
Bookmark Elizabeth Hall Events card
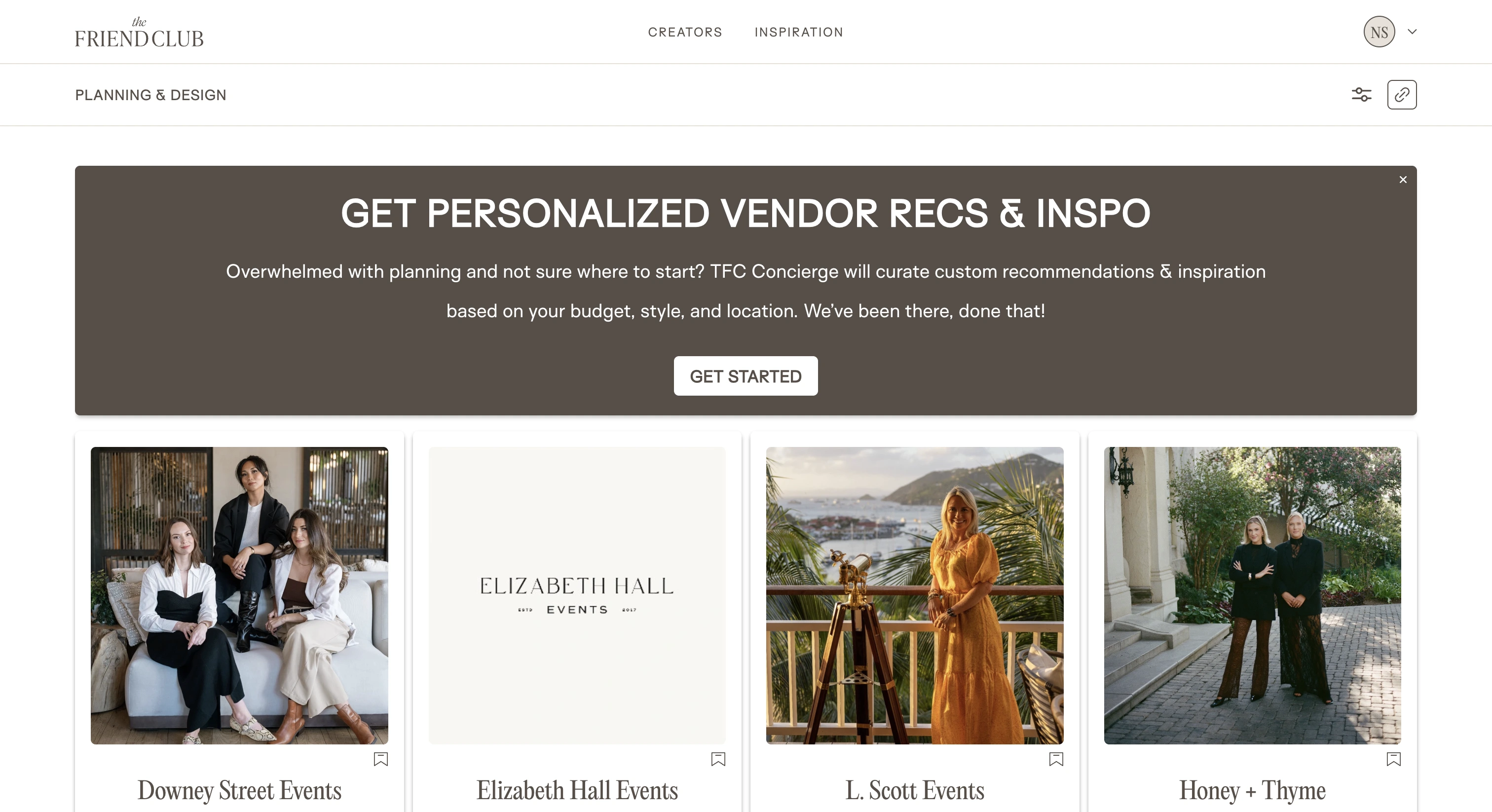(718, 759)
